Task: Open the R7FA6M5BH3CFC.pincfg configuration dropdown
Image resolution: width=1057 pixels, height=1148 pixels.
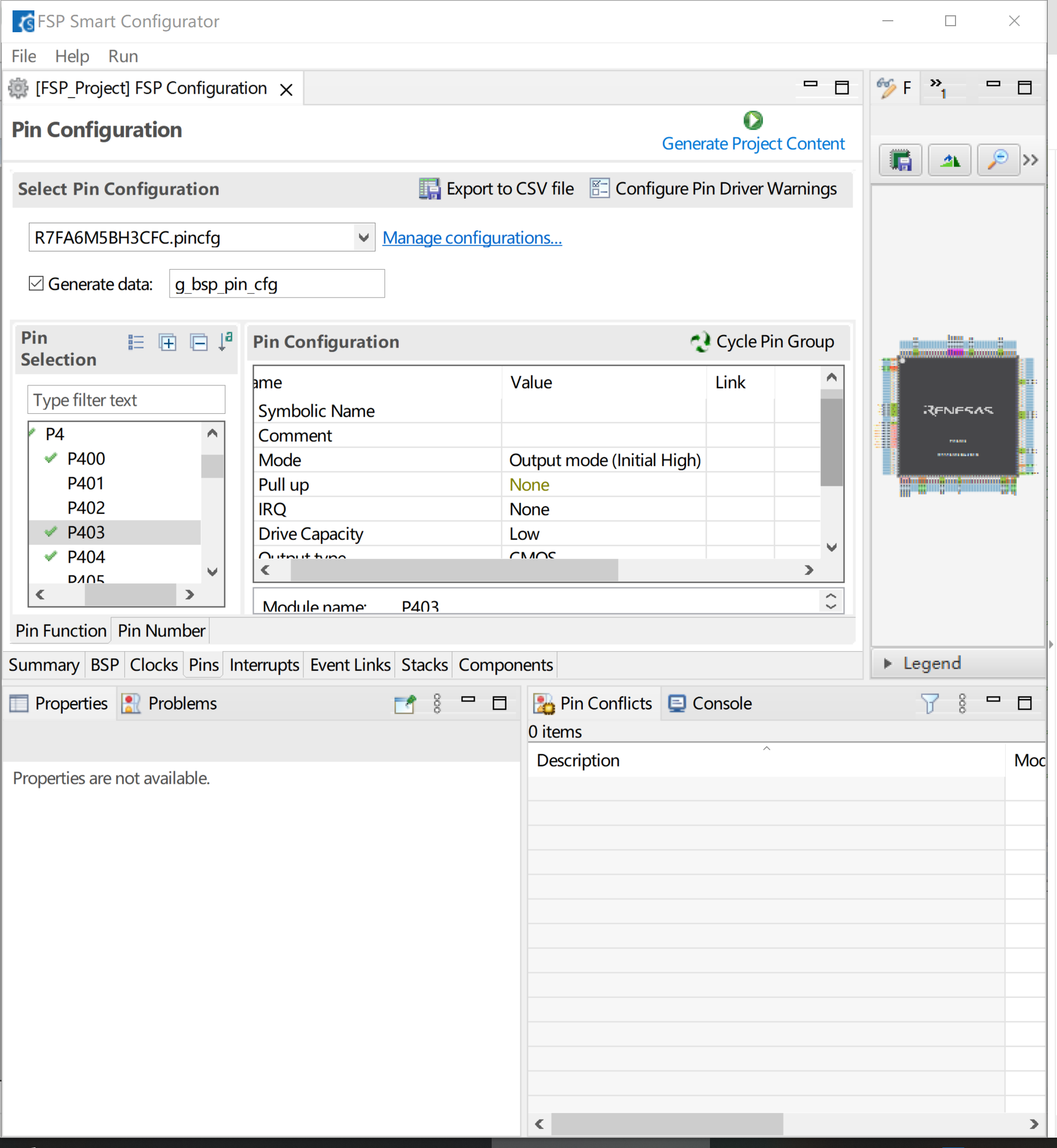Action: [363, 237]
